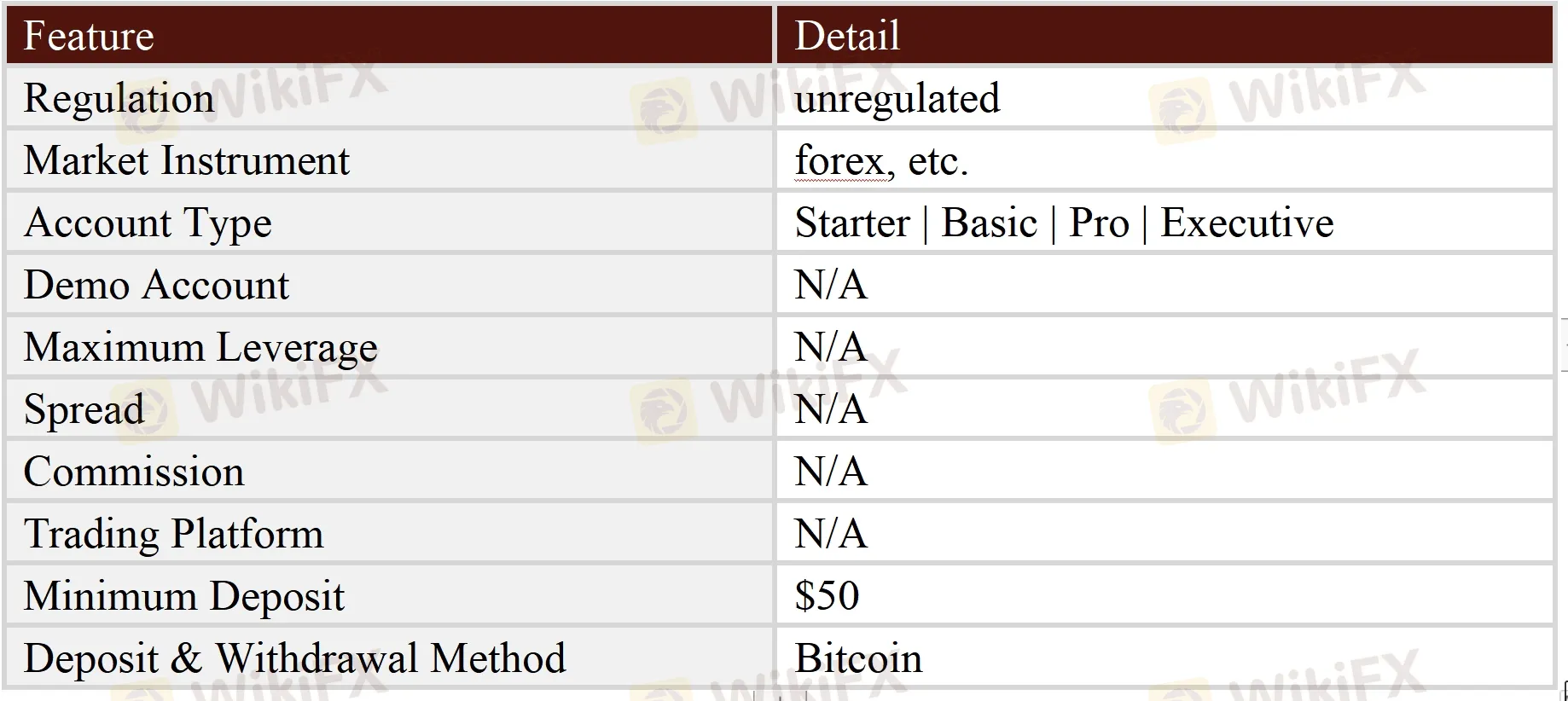Screen dimensions: 1568x701
Task: Select the Commission row label
Action: pyautogui.click(x=134, y=472)
